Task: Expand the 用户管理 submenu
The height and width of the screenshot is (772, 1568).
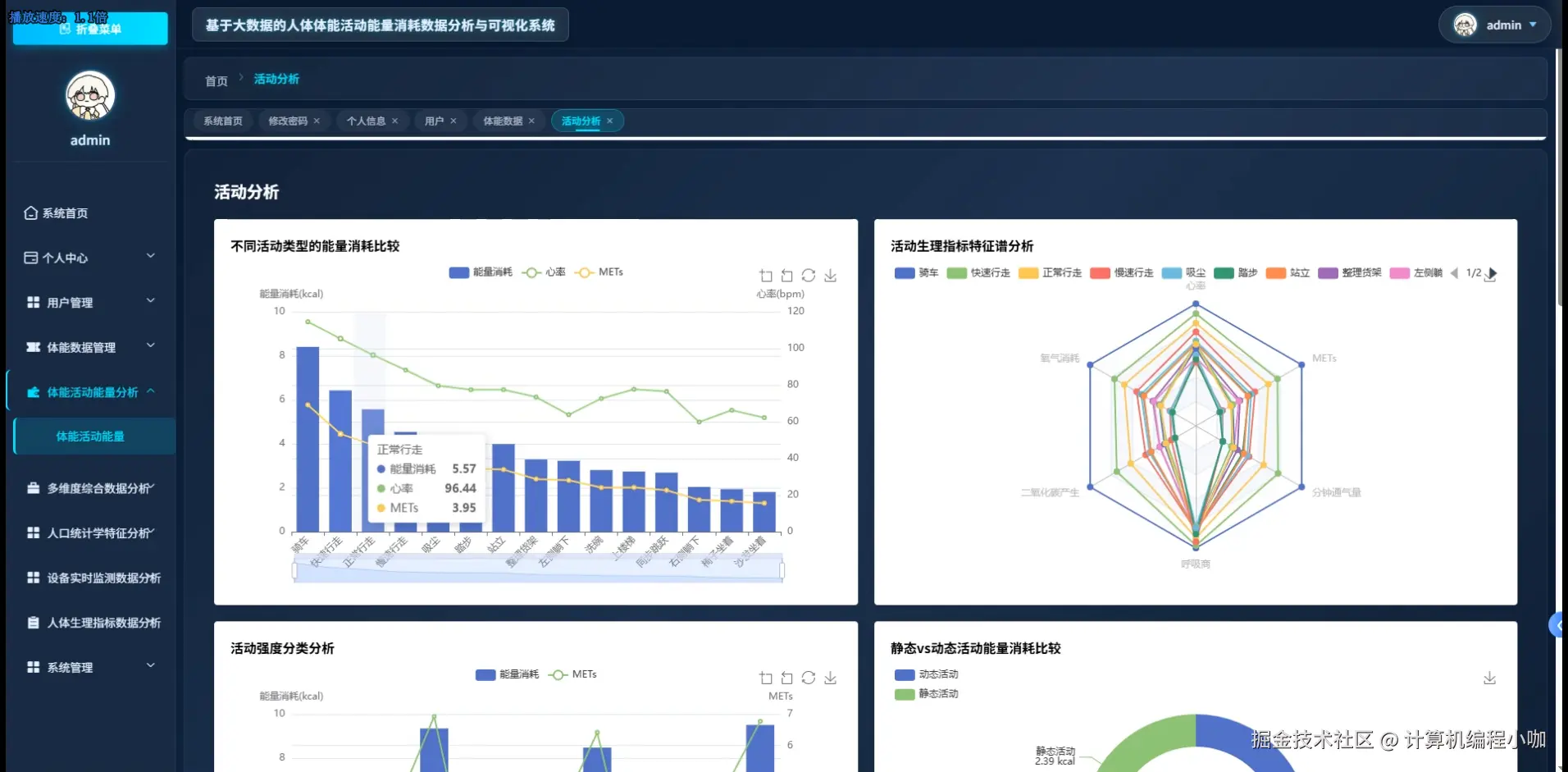Action: [x=151, y=301]
